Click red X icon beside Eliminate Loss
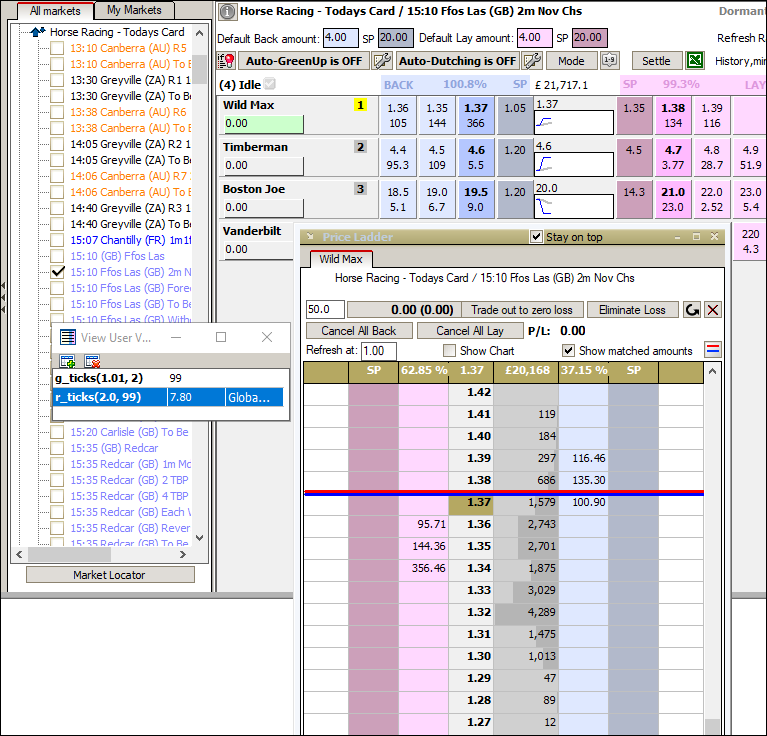The width and height of the screenshot is (767, 736). point(713,310)
